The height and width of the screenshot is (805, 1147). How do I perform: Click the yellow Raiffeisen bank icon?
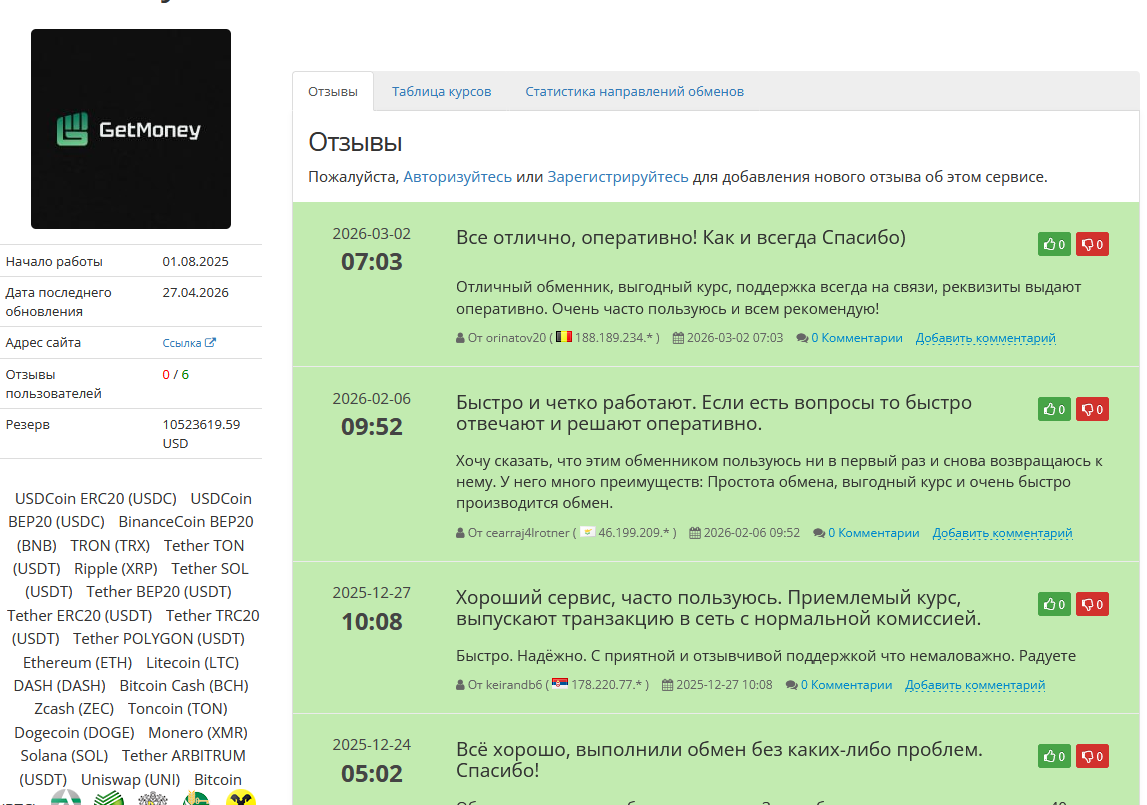point(240,798)
